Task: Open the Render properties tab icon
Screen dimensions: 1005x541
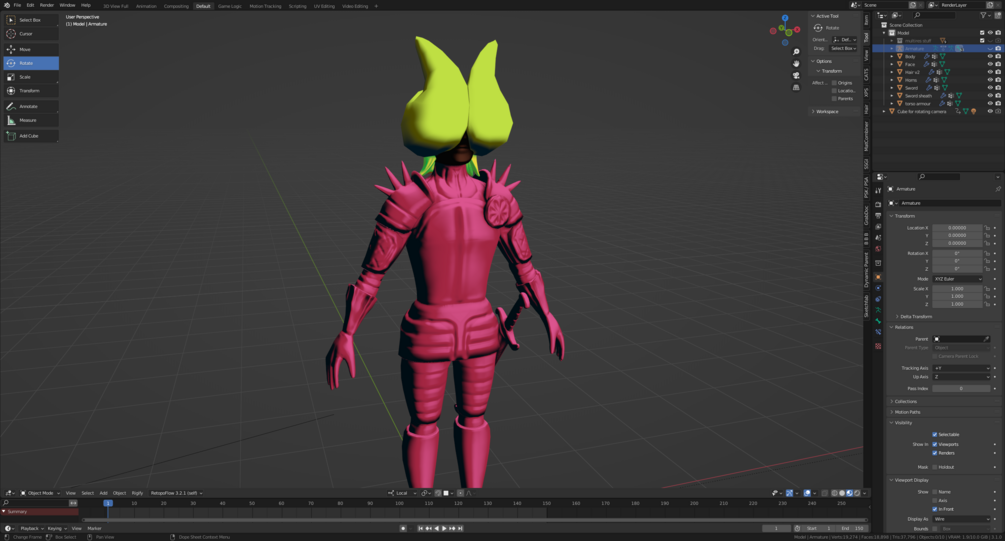Action: pos(878,204)
